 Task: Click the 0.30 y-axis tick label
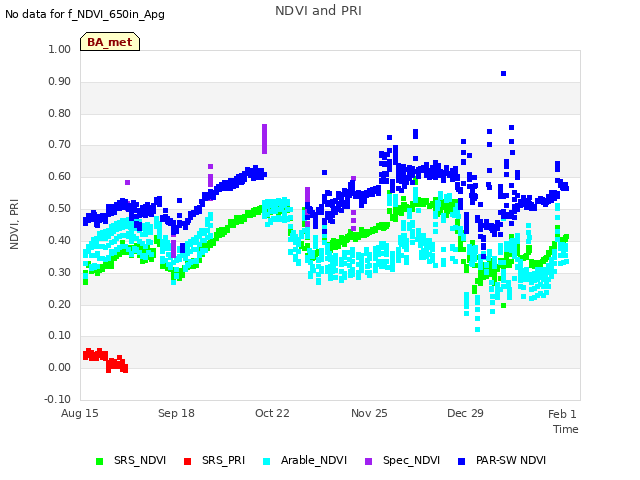tap(60, 272)
